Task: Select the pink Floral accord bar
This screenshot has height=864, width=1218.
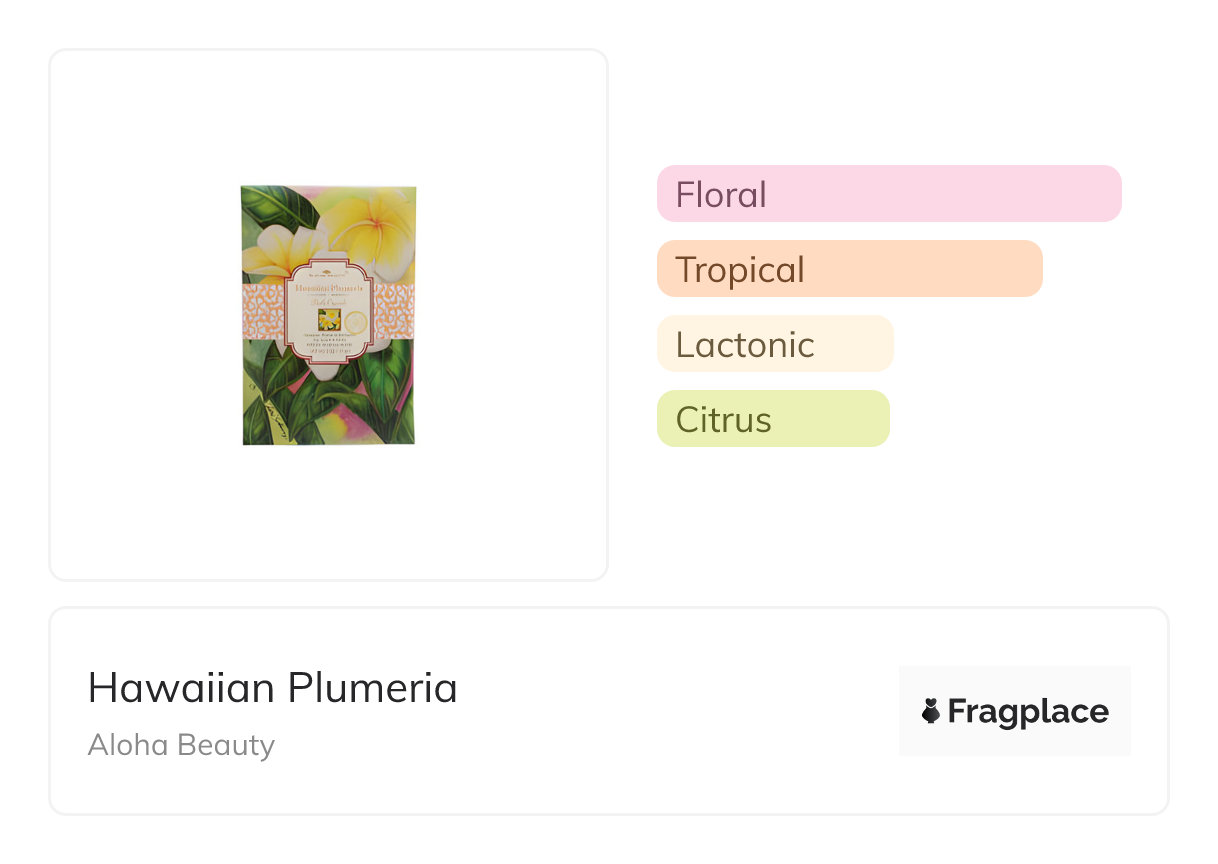Action: tap(889, 194)
